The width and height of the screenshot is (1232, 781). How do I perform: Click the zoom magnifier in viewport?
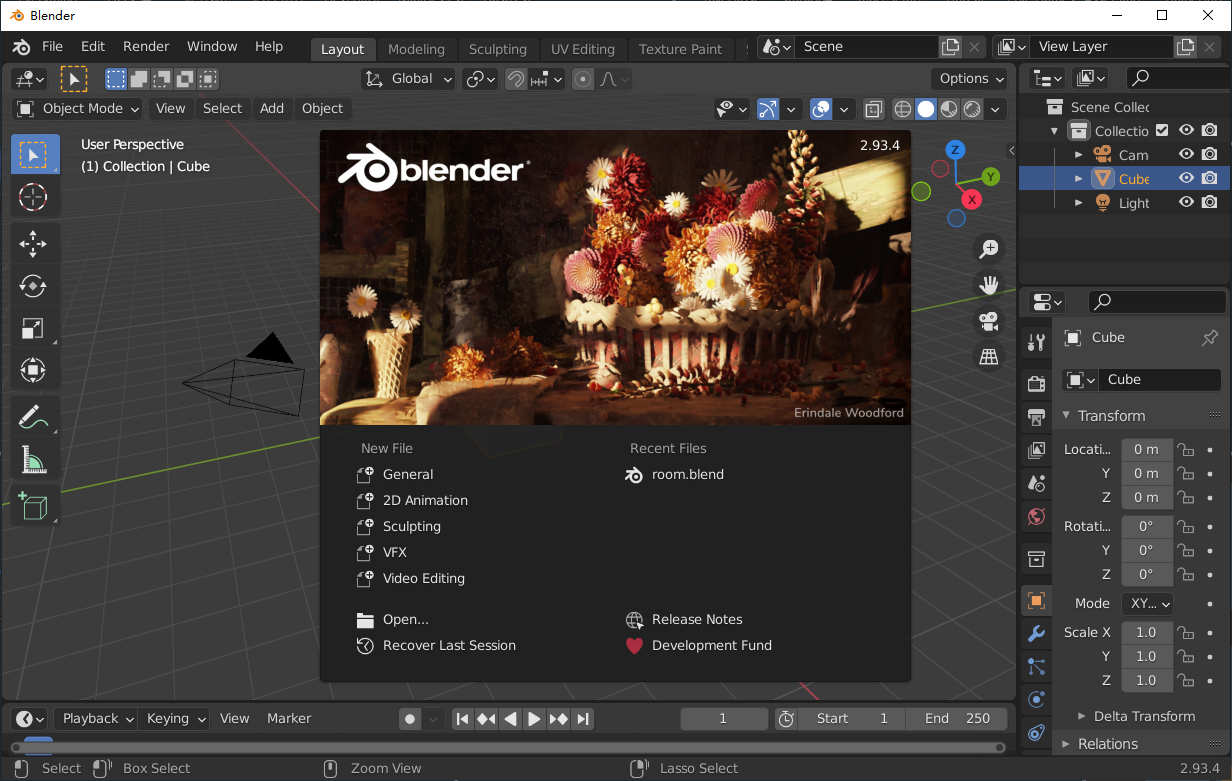pos(989,249)
